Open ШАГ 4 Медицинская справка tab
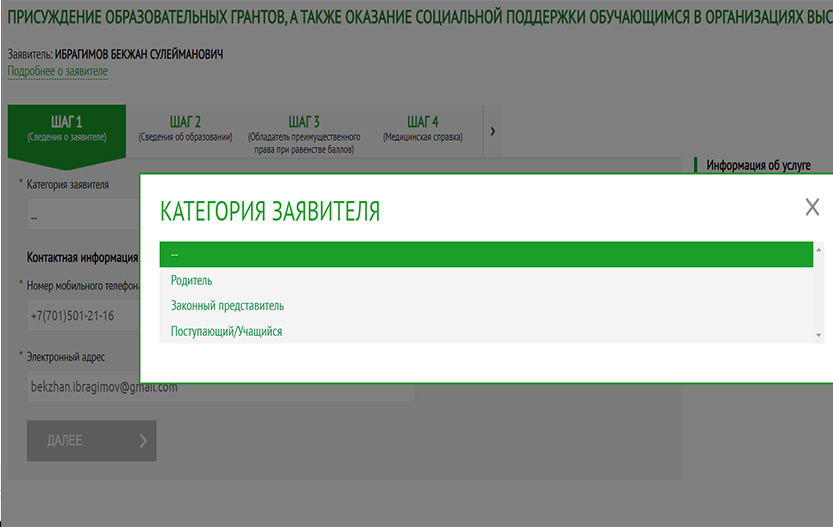The height and width of the screenshot is (527, 833). [x=422, y=129]
